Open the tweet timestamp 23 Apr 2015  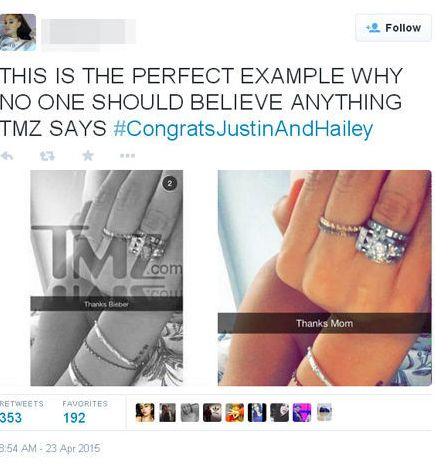50,448
